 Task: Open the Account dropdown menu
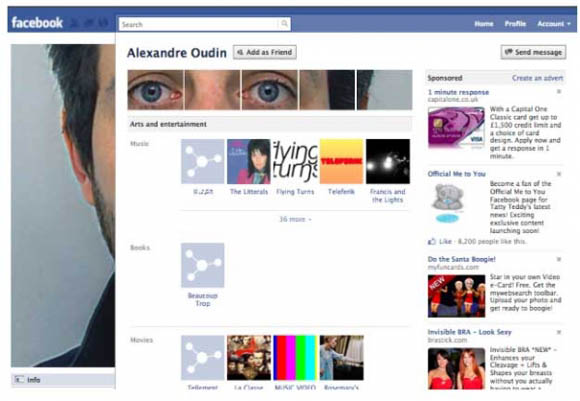pyautogui.click(x=554, y=24)
